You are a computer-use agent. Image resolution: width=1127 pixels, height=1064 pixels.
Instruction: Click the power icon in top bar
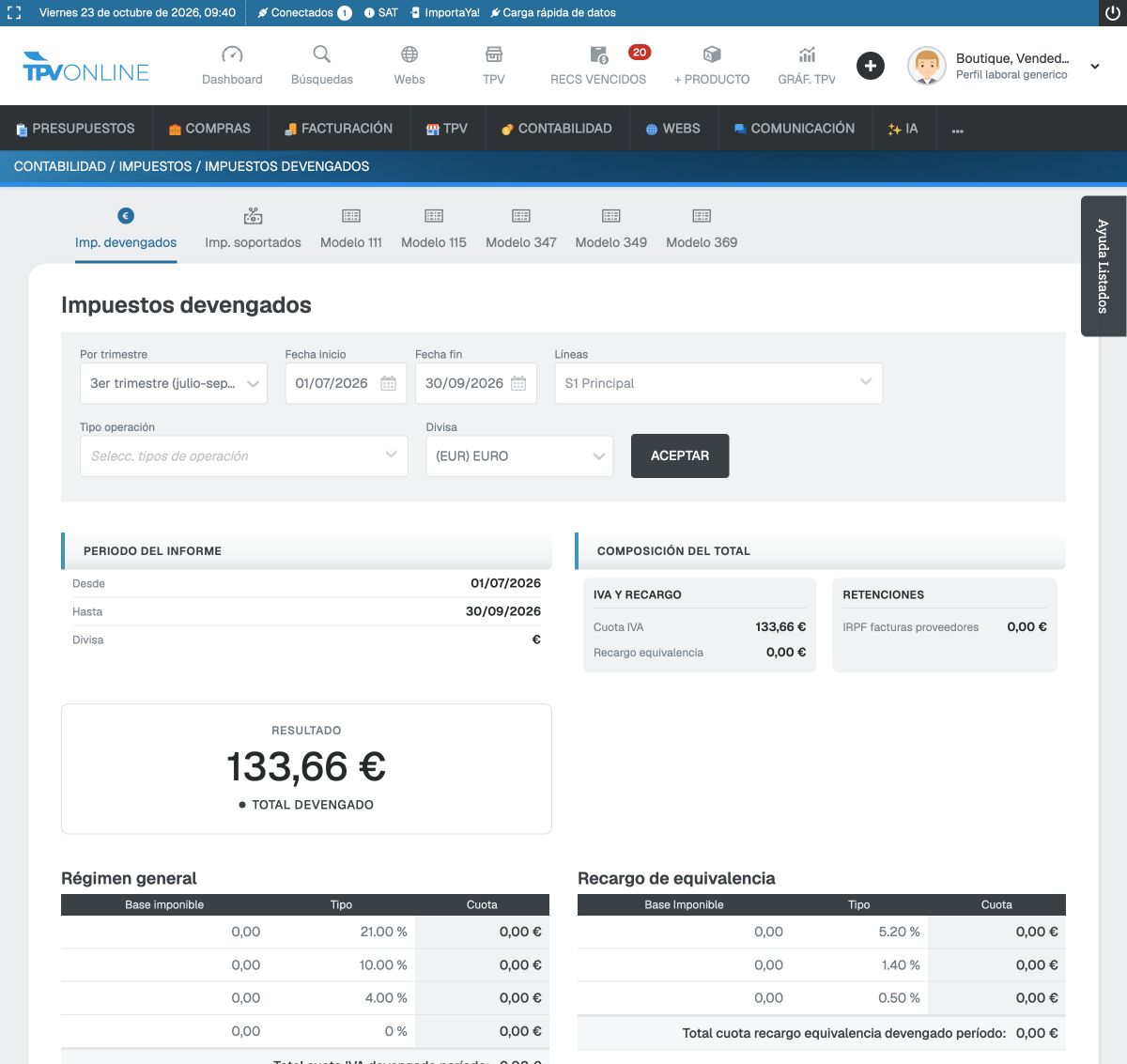tap(1113, 13)
